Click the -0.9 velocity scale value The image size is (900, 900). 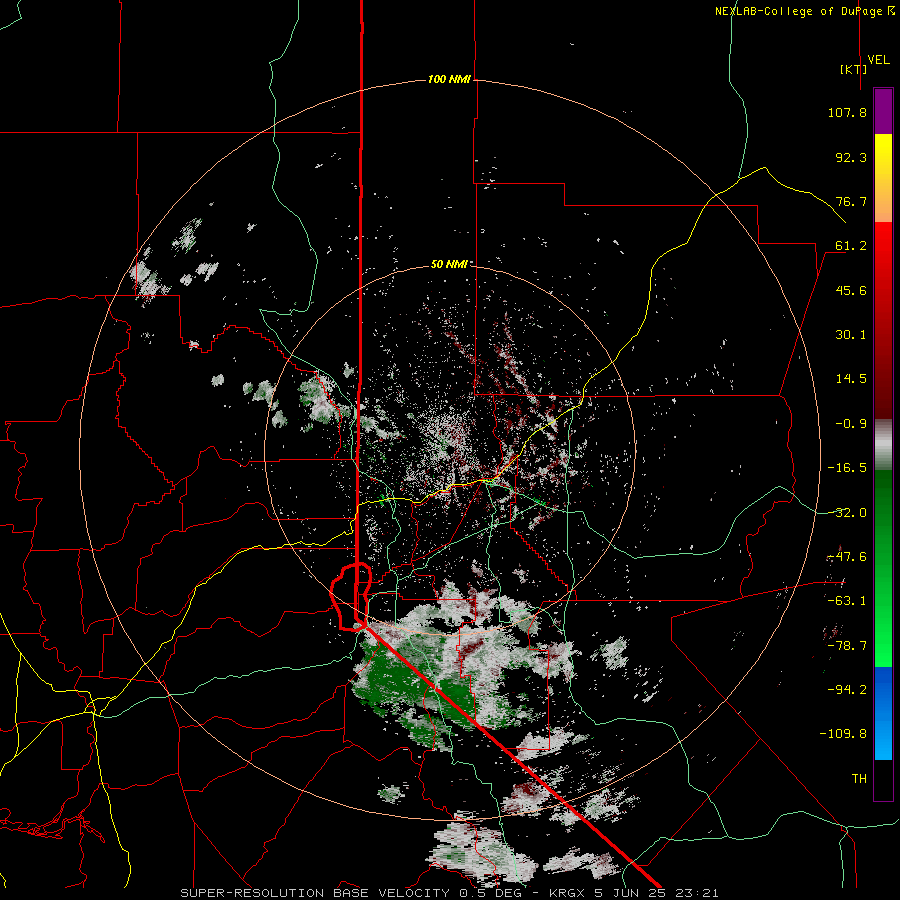coord(851,424)
